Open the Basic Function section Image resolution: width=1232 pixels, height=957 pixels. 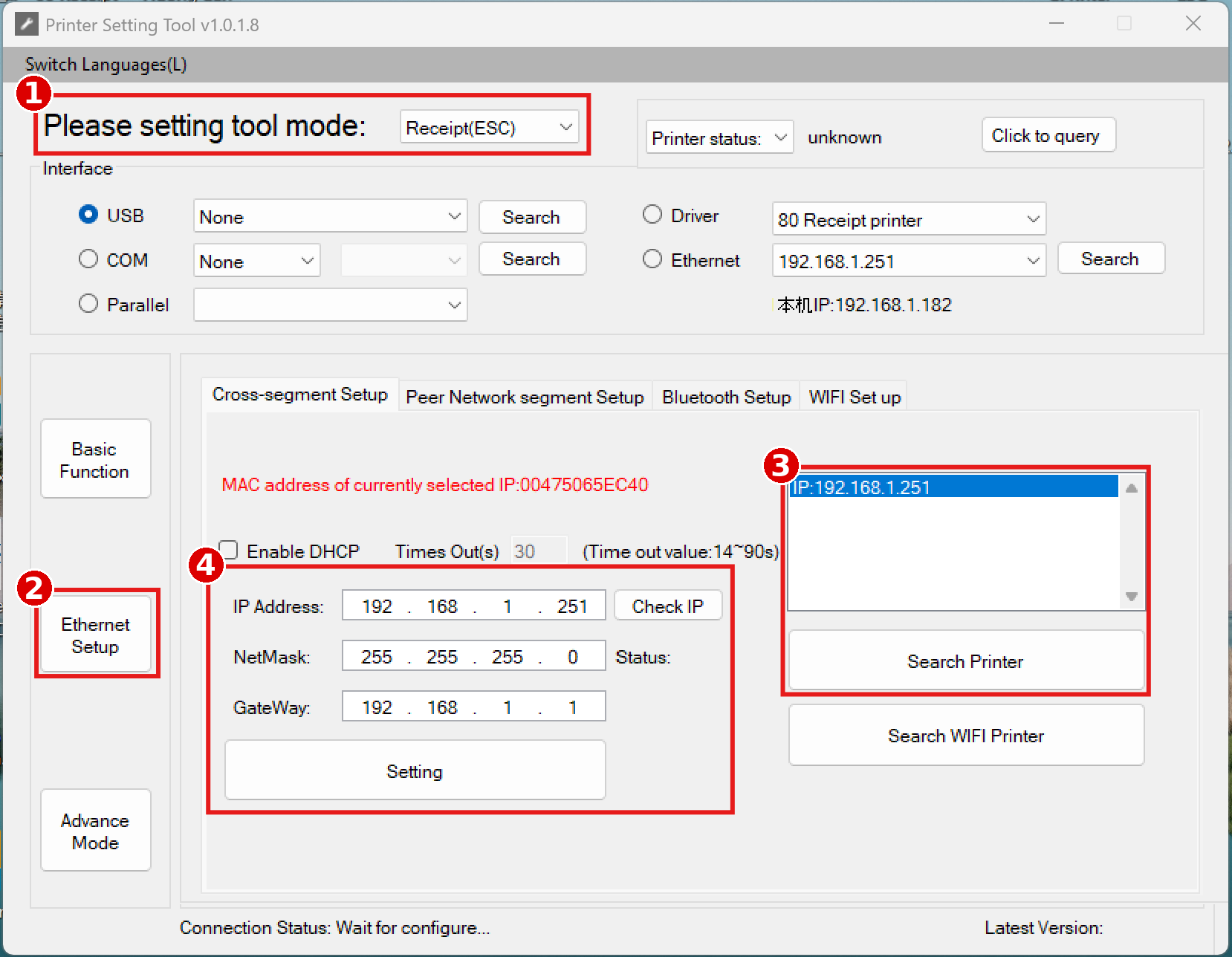click(x=95, y=459)
